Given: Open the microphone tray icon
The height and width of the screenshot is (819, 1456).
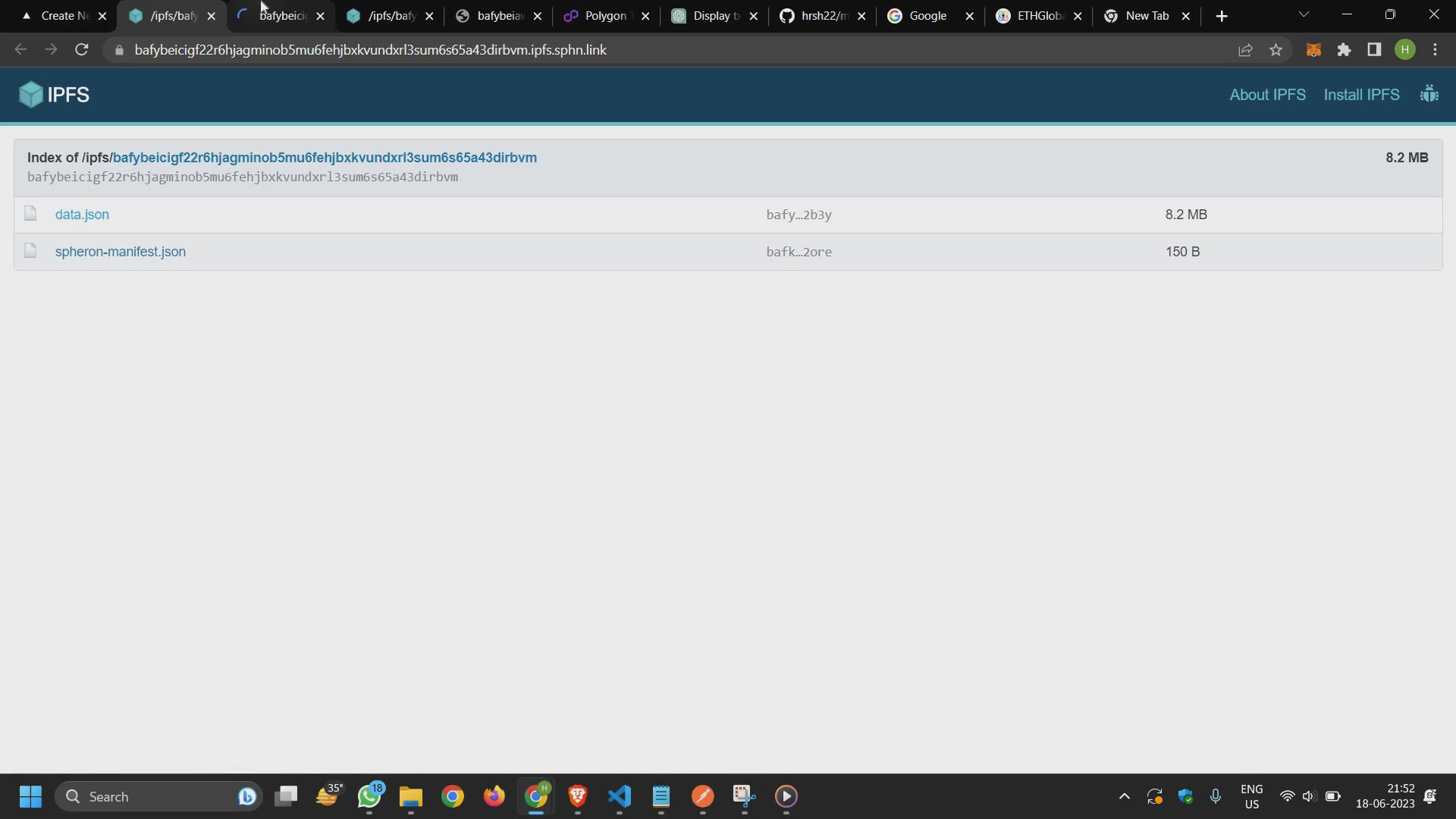Looking at the screenshot, I should [x=1215, y=796].
